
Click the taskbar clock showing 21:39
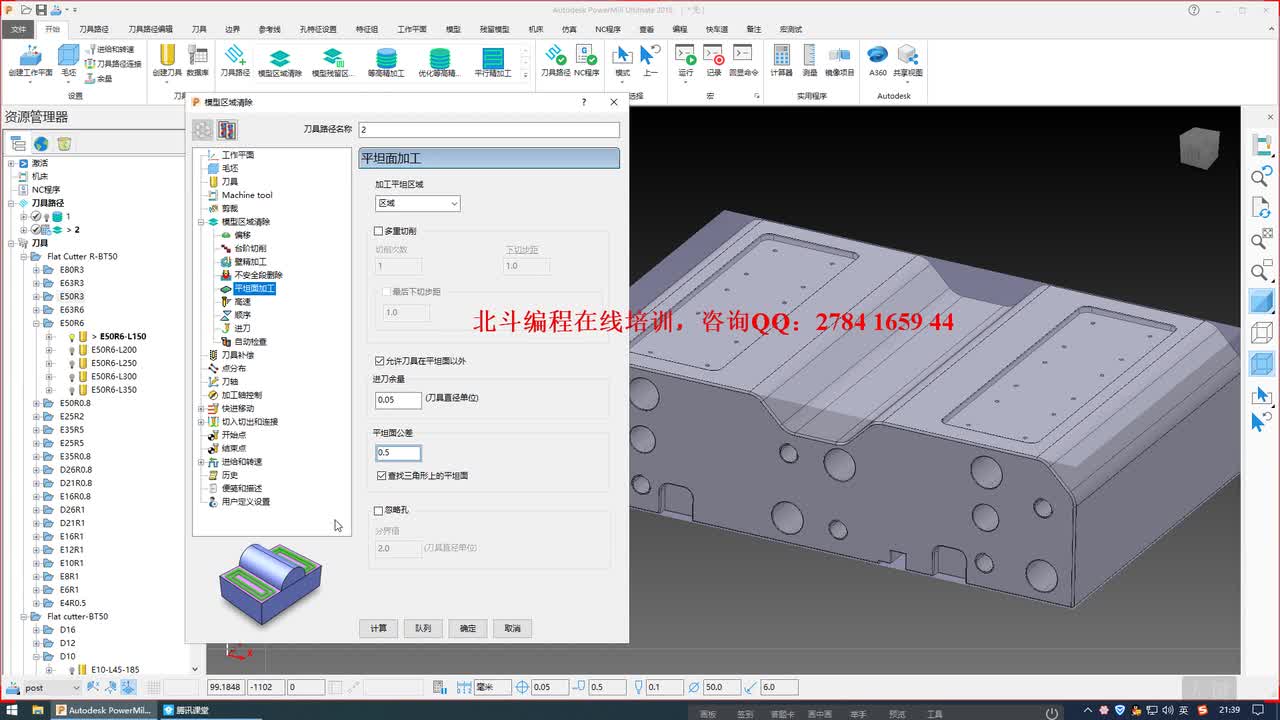pos(1231,711)
